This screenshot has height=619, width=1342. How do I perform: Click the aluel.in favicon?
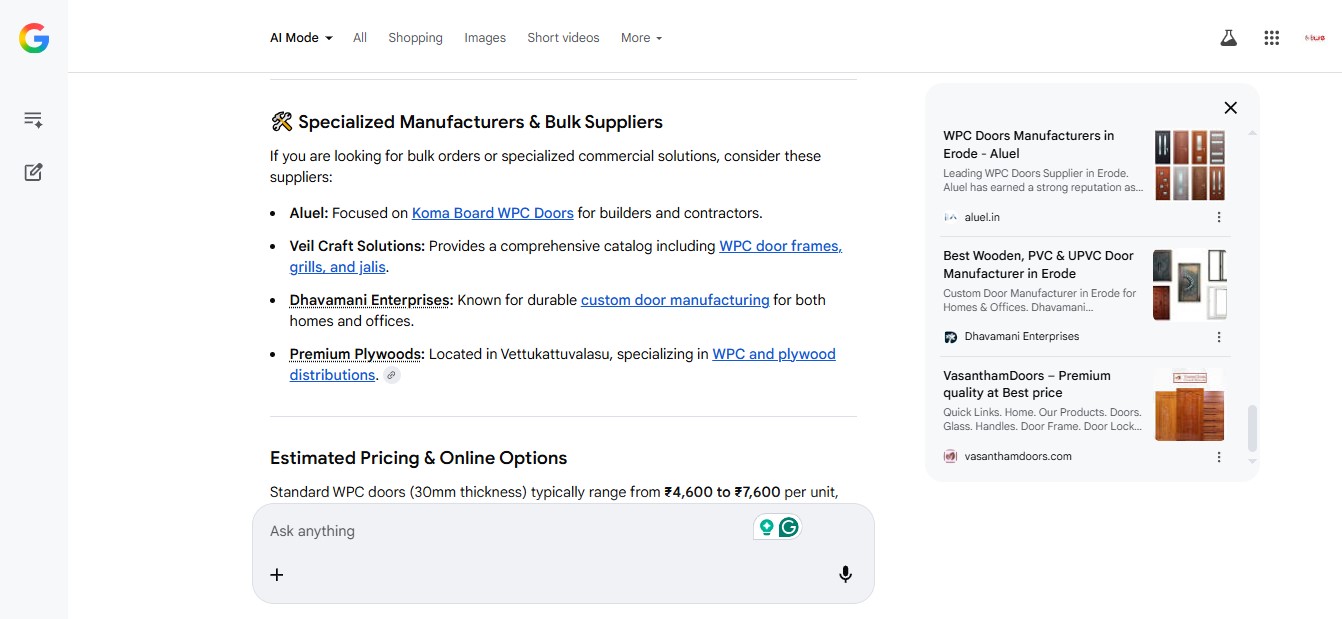[x=950, y=217]
